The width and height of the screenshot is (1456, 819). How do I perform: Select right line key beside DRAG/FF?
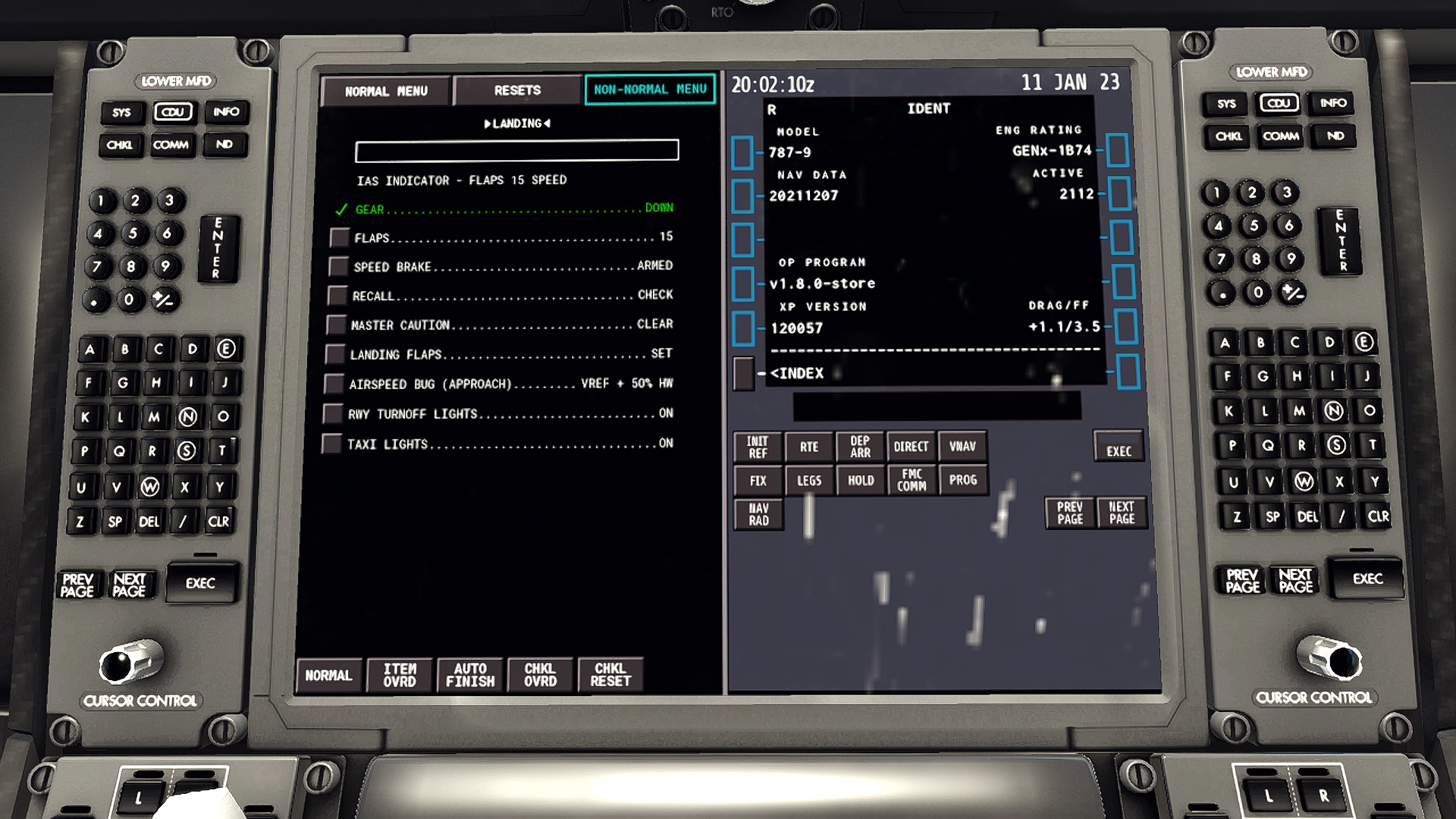pyautogui.click(x=1125, y=327)
